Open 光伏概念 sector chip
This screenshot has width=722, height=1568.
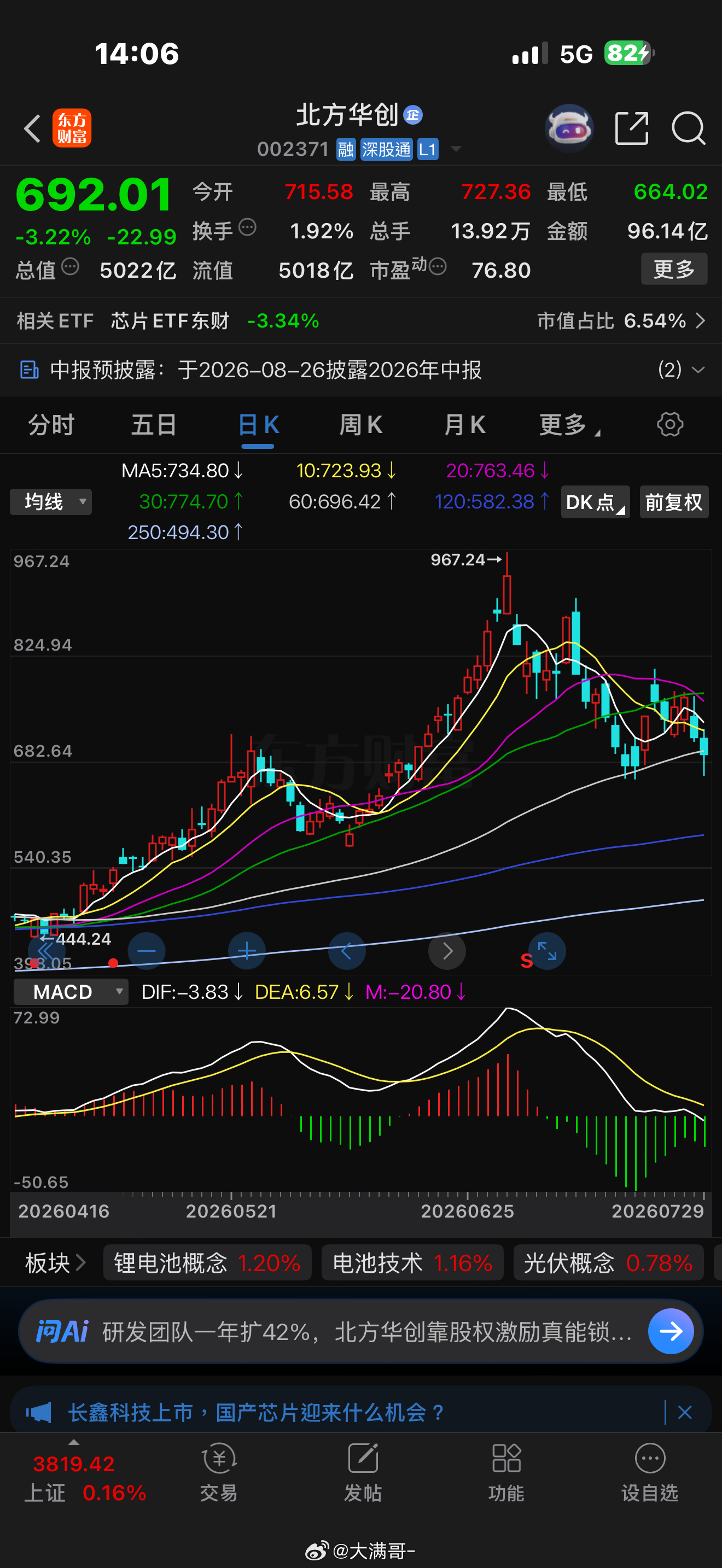[x=608, y=1263]
